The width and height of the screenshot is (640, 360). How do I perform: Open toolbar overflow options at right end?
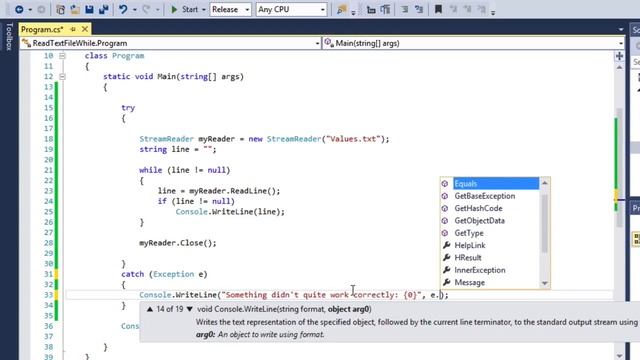click(x=493, y=12)
